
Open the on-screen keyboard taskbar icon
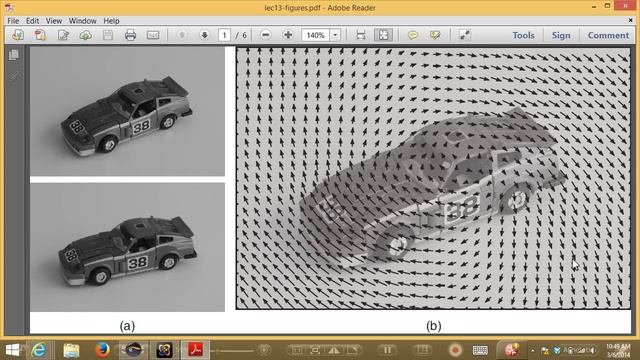coord(480,350)
